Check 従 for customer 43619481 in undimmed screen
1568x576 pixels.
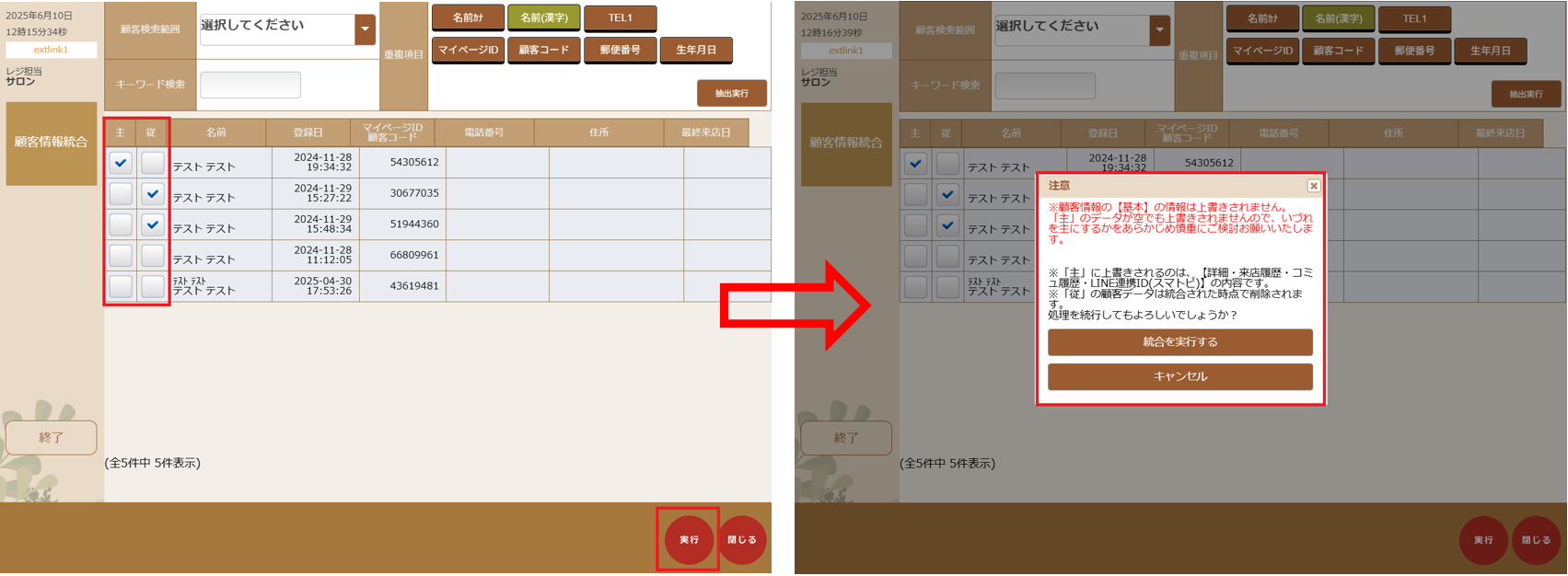coord(153,286)
